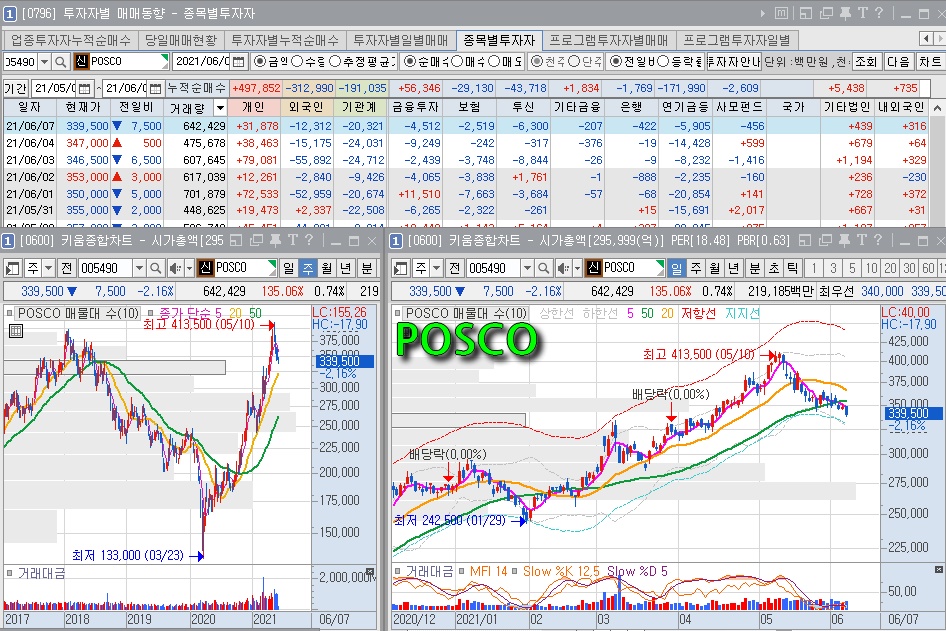Toggle left sidebar in right chart window

tap(400, 268)
